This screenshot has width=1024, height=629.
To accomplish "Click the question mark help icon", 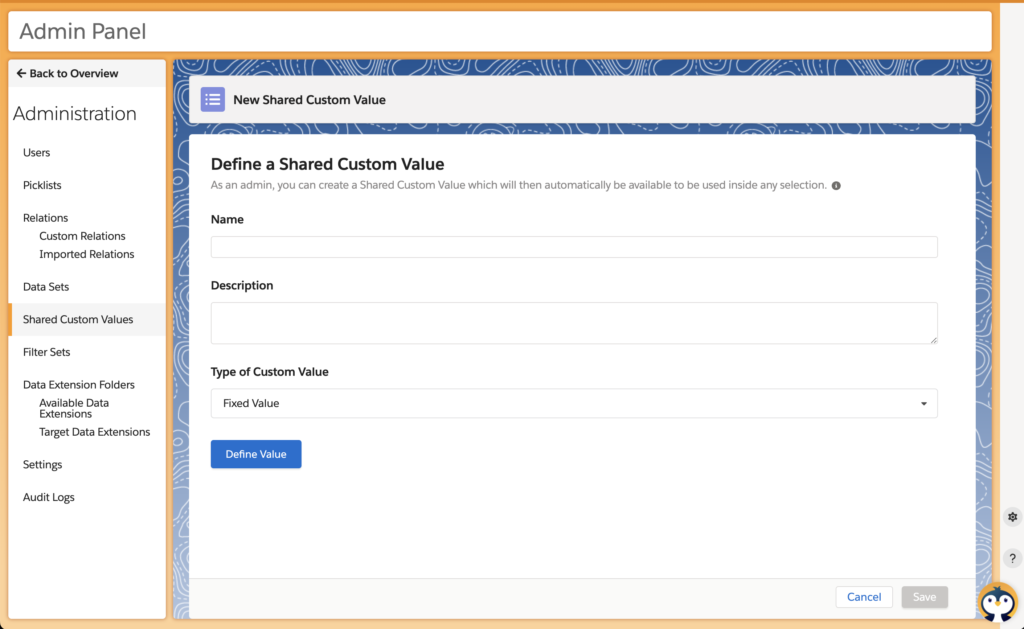I will click(1012, 558).
